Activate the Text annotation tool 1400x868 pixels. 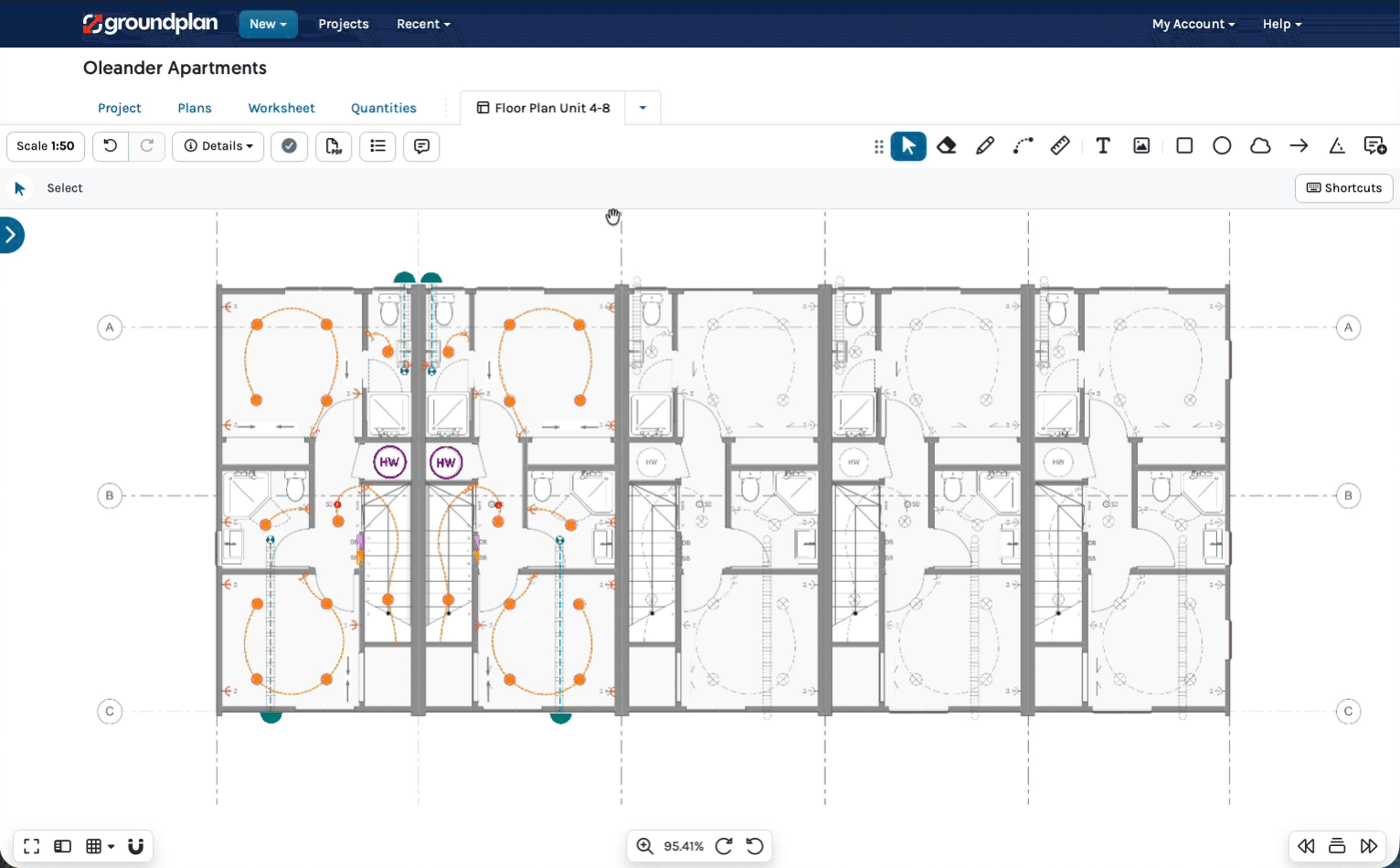click(x=1103, y=146)
